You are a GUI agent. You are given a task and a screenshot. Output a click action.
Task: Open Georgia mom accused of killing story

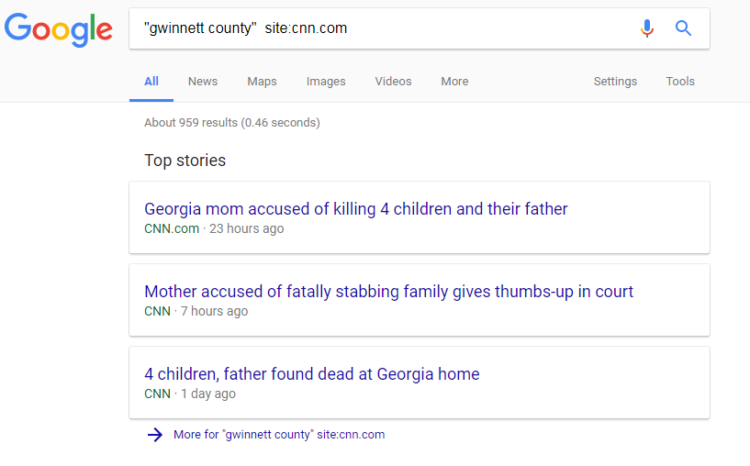356,209
